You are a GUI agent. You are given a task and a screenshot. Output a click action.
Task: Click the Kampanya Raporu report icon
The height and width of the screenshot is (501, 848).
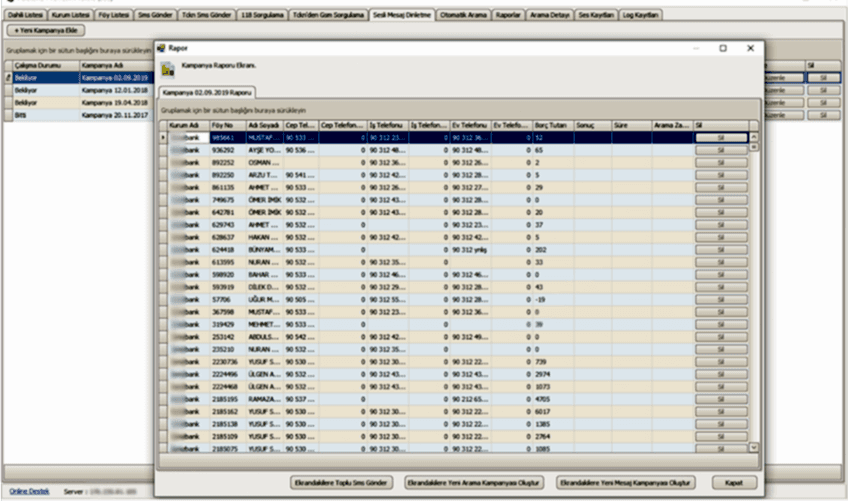coord(167,70)
